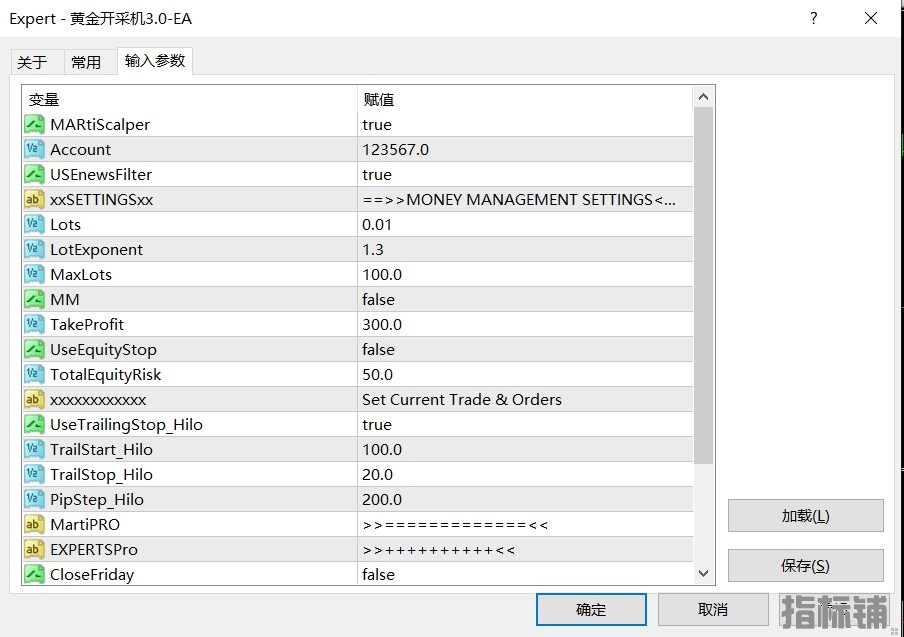
Task: Click the 加载(L) load button
Action: pos(805,515)
